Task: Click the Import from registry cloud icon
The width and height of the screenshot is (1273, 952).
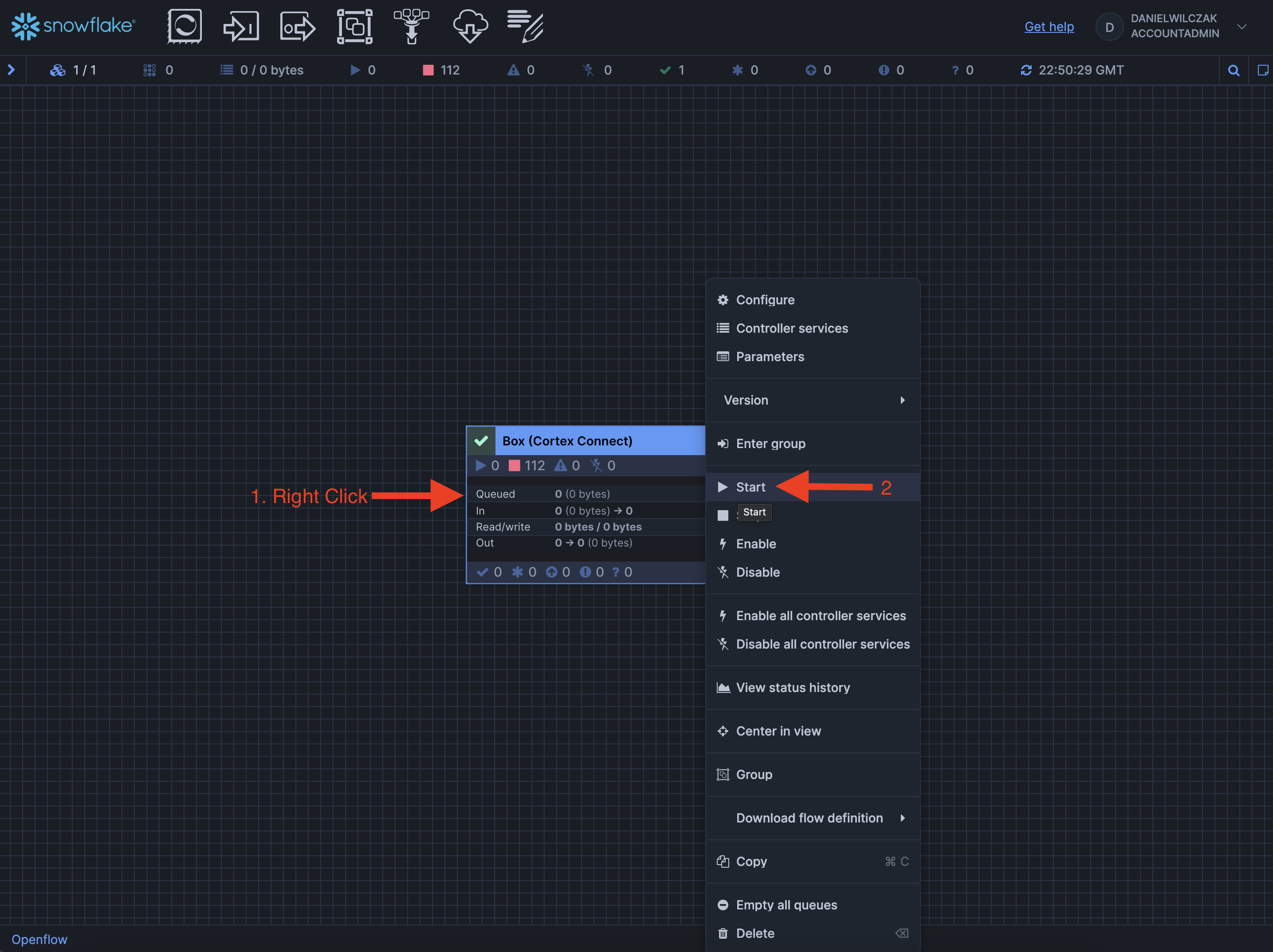Action: click(470, 27)
